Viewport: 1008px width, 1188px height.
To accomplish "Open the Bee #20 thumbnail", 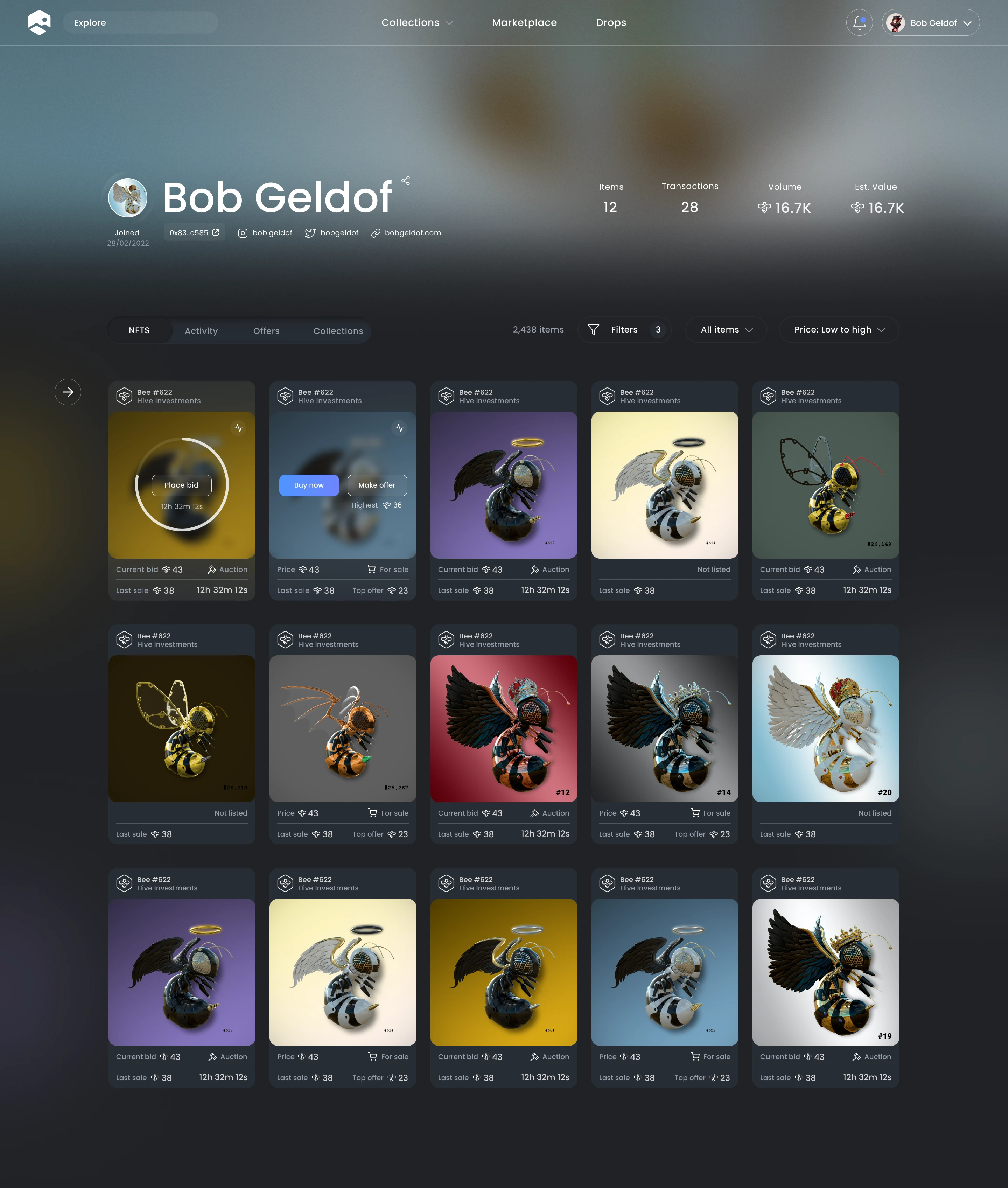I will pos(826,728).
